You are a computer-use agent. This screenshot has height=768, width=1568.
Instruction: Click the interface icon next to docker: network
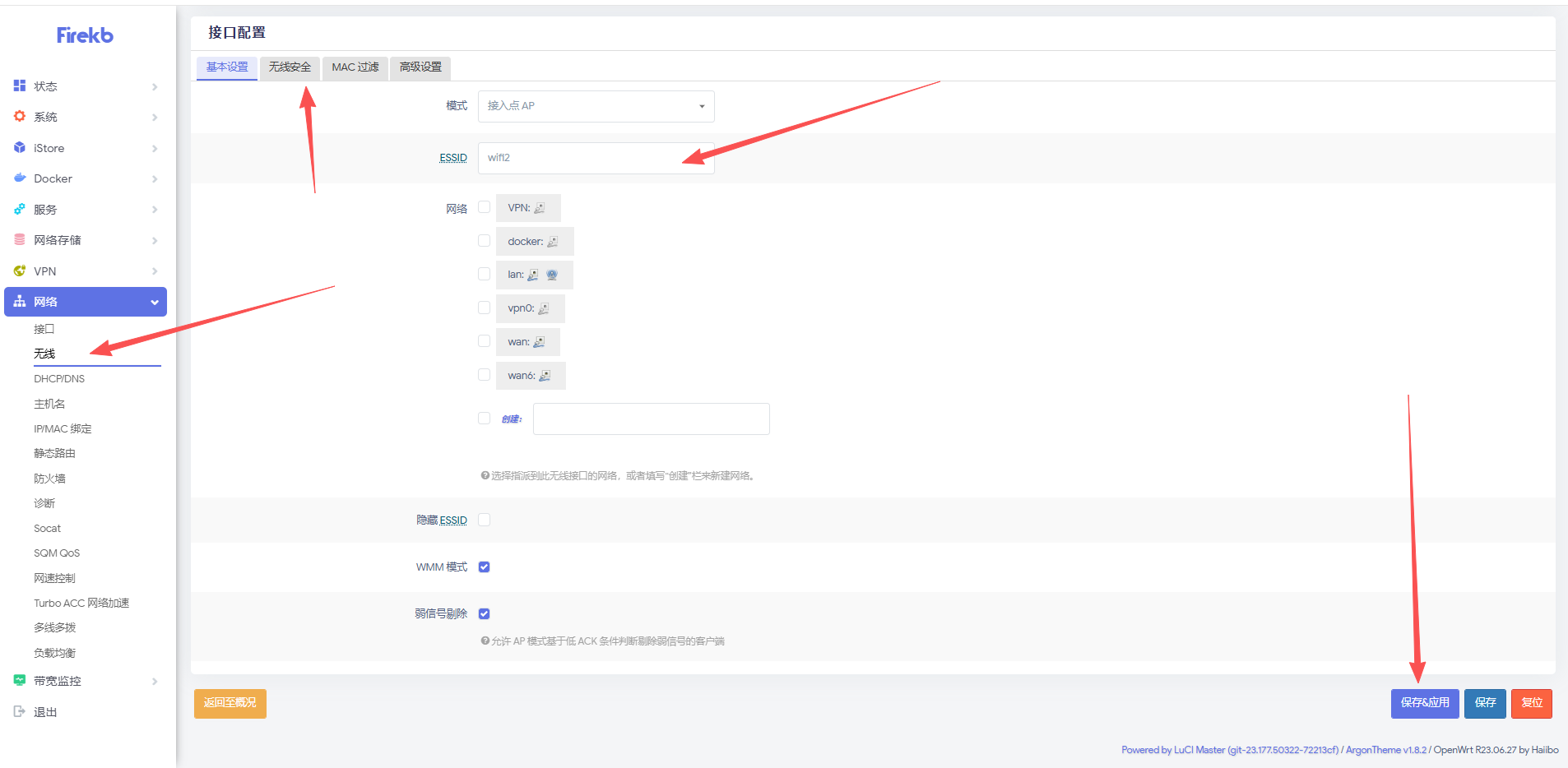point(553,242)
